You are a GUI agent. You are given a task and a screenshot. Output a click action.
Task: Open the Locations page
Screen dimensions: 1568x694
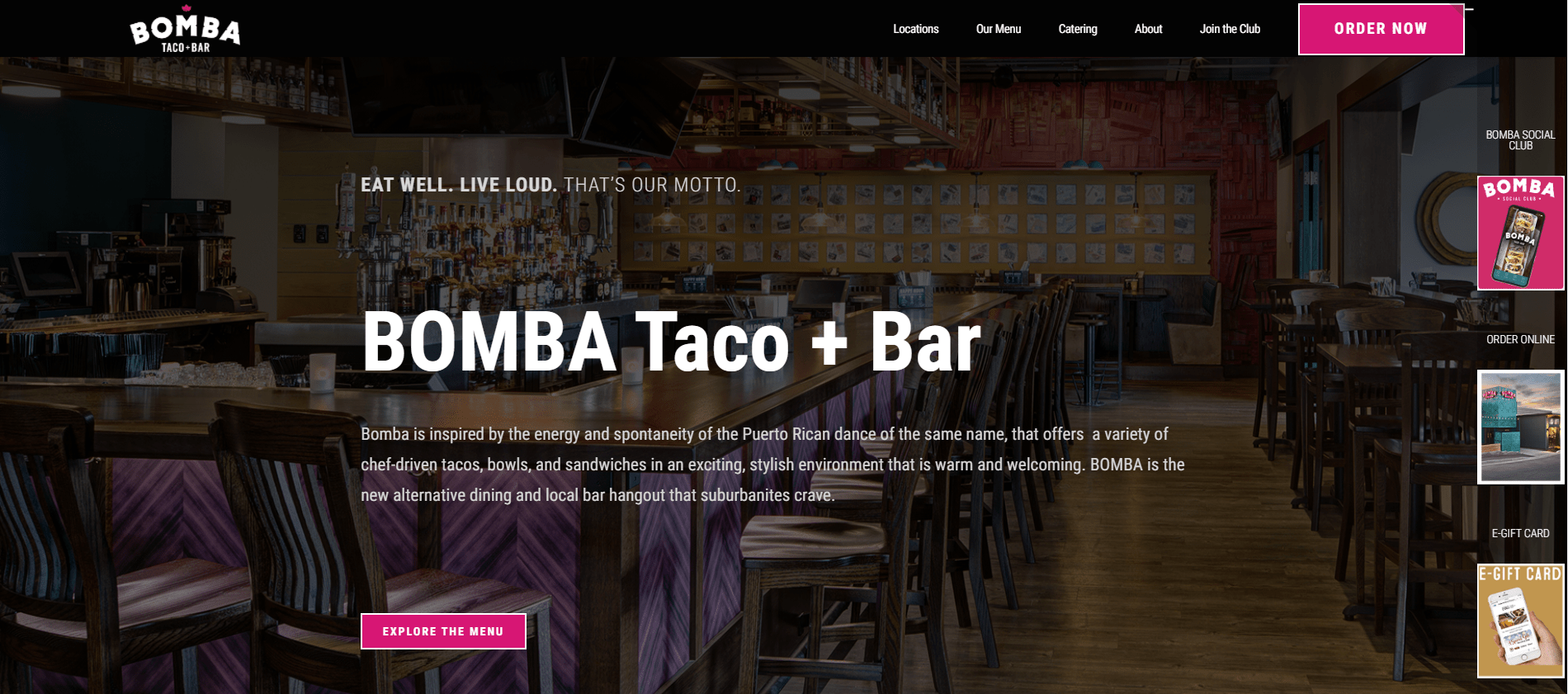915,29
